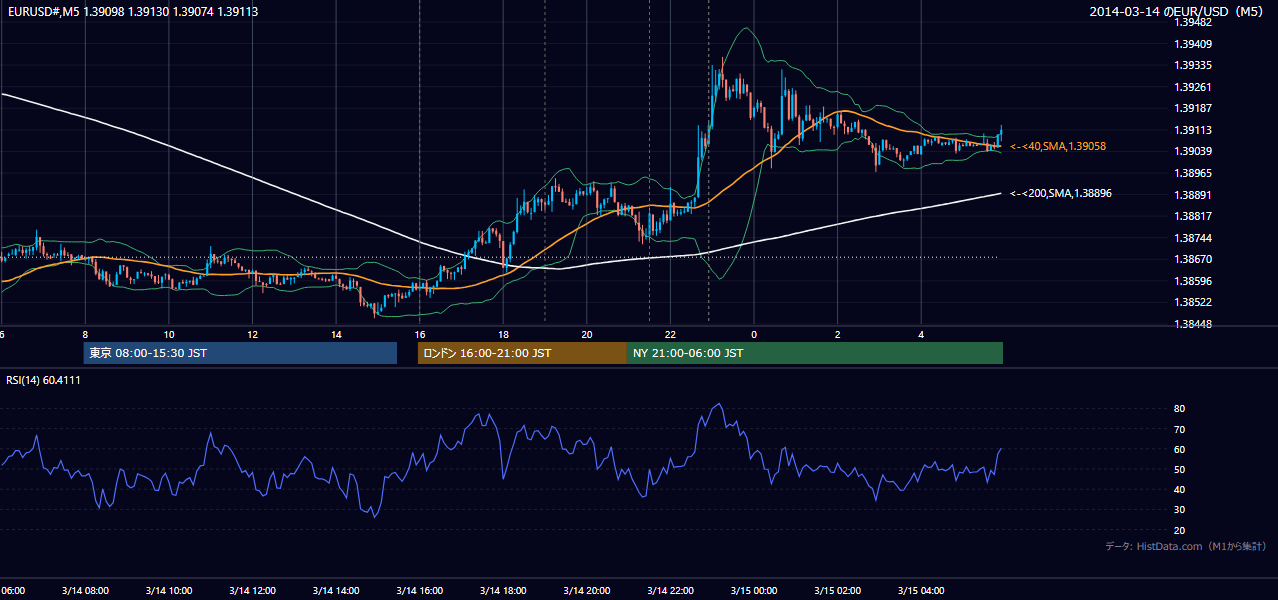Click price axis value 1.38448
The height and width of the screenshot is (600, 1278).
tap(1193, 324)
